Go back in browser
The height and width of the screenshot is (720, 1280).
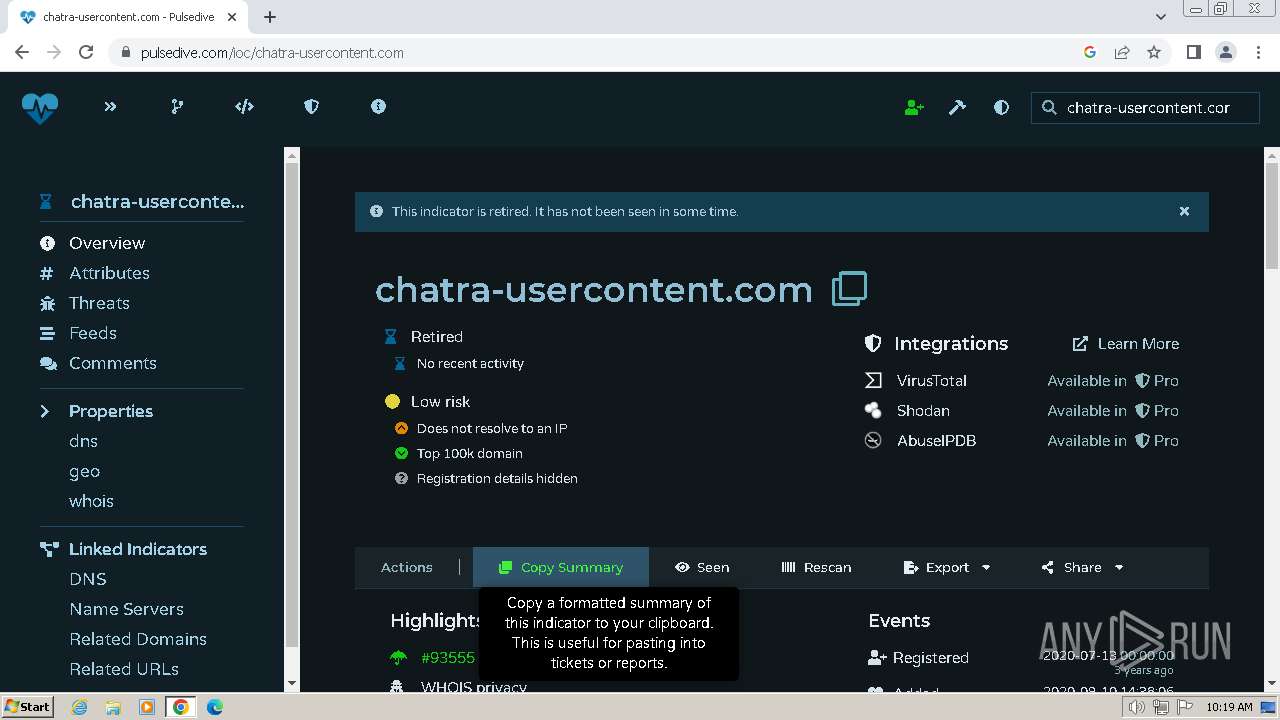point(22,52)
